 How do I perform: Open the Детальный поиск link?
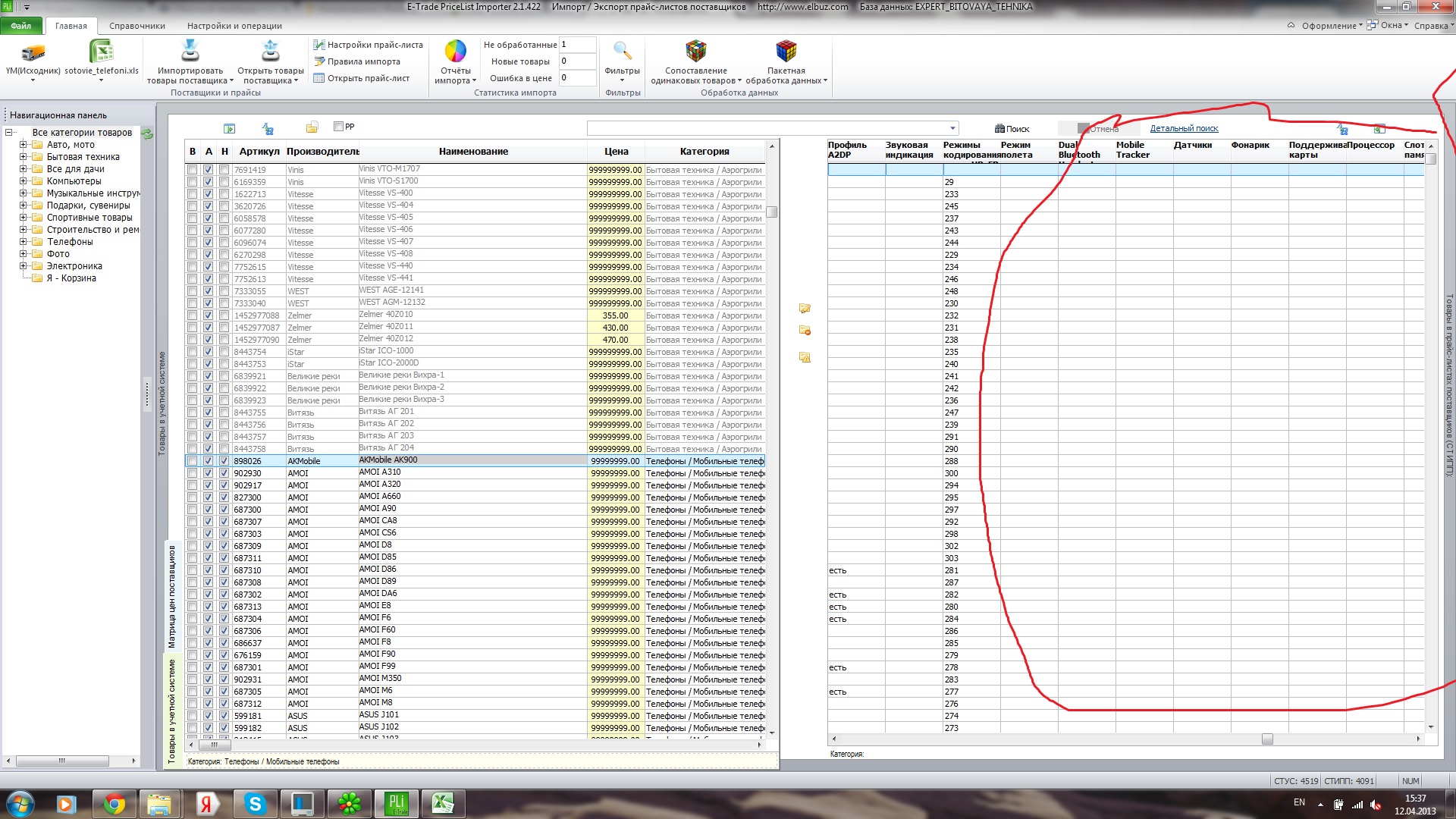[1184, 129]
